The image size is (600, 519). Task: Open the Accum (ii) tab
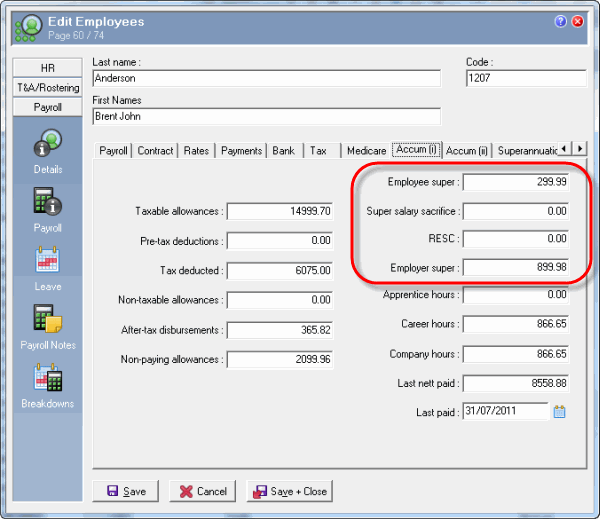(468, 150)
